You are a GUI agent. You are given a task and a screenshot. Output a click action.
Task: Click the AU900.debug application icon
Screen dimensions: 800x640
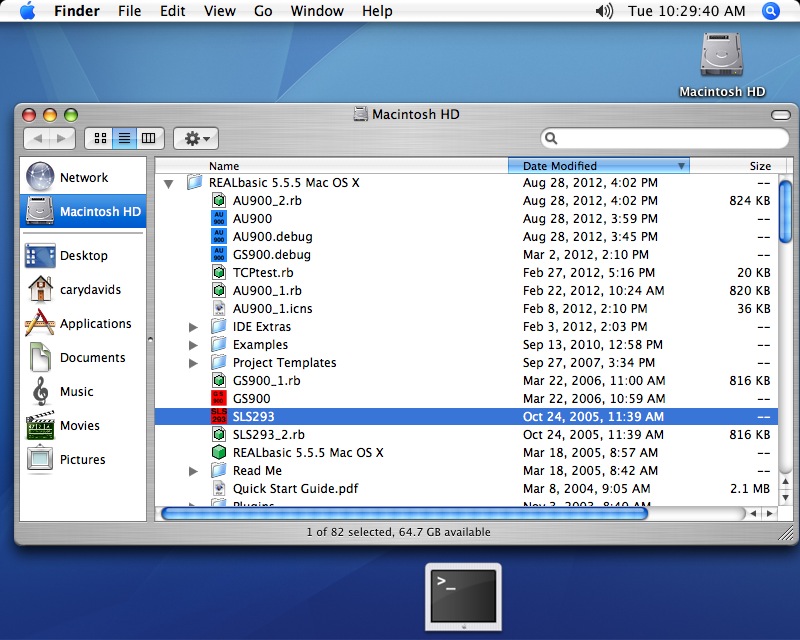pos(219,236)
